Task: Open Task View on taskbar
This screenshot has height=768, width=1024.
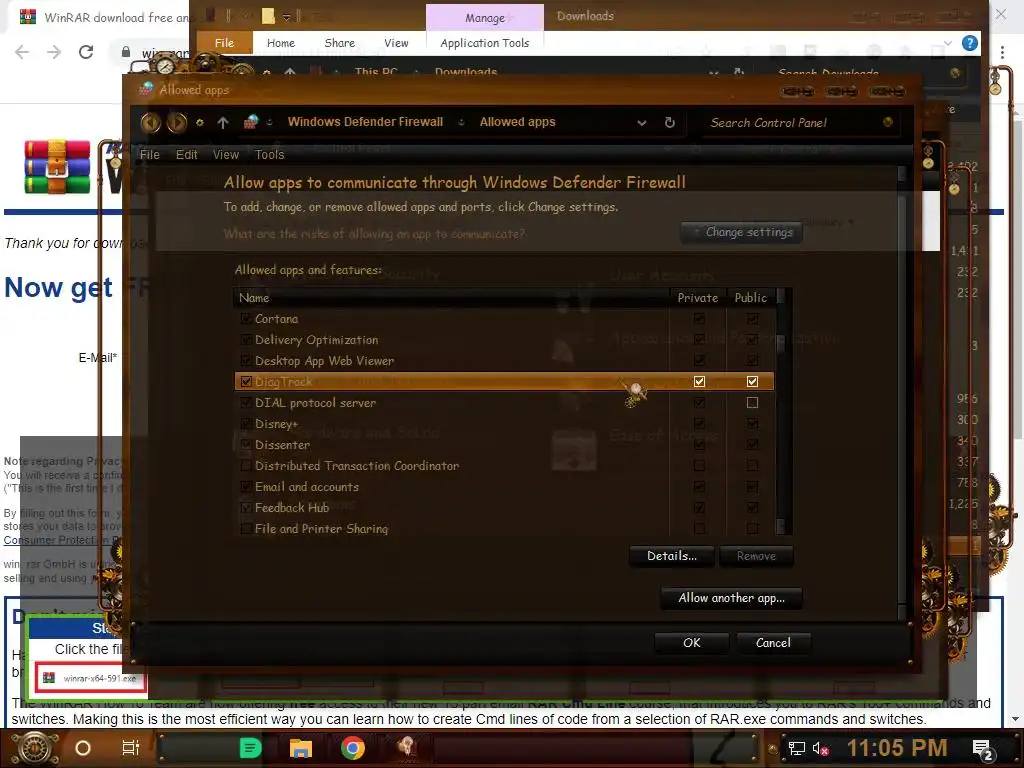Action: point(131,748)
